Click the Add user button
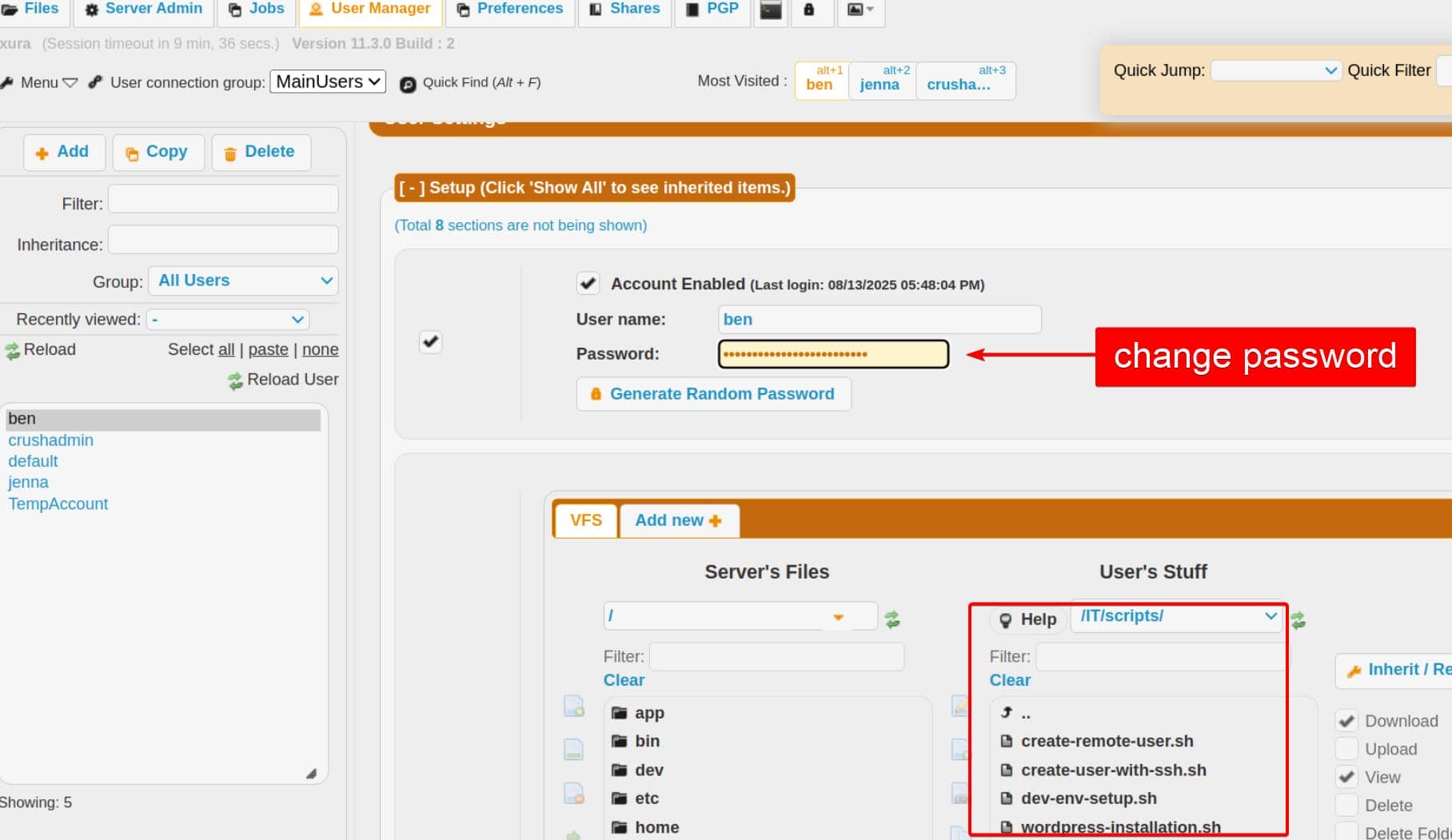Screen dimensions: 1452x840 point(64,152)
